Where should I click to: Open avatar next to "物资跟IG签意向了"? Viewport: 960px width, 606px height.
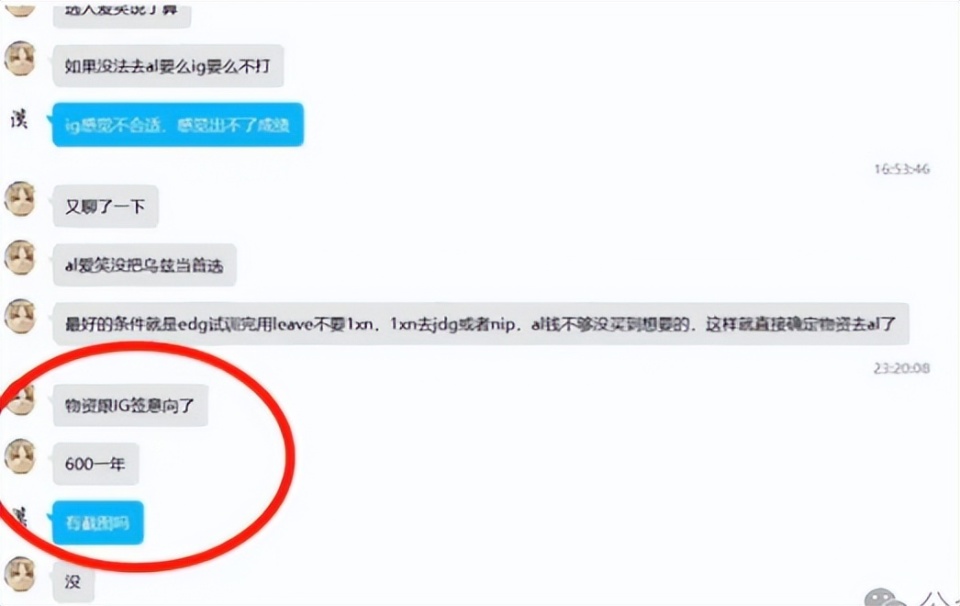tap(20, 398)
